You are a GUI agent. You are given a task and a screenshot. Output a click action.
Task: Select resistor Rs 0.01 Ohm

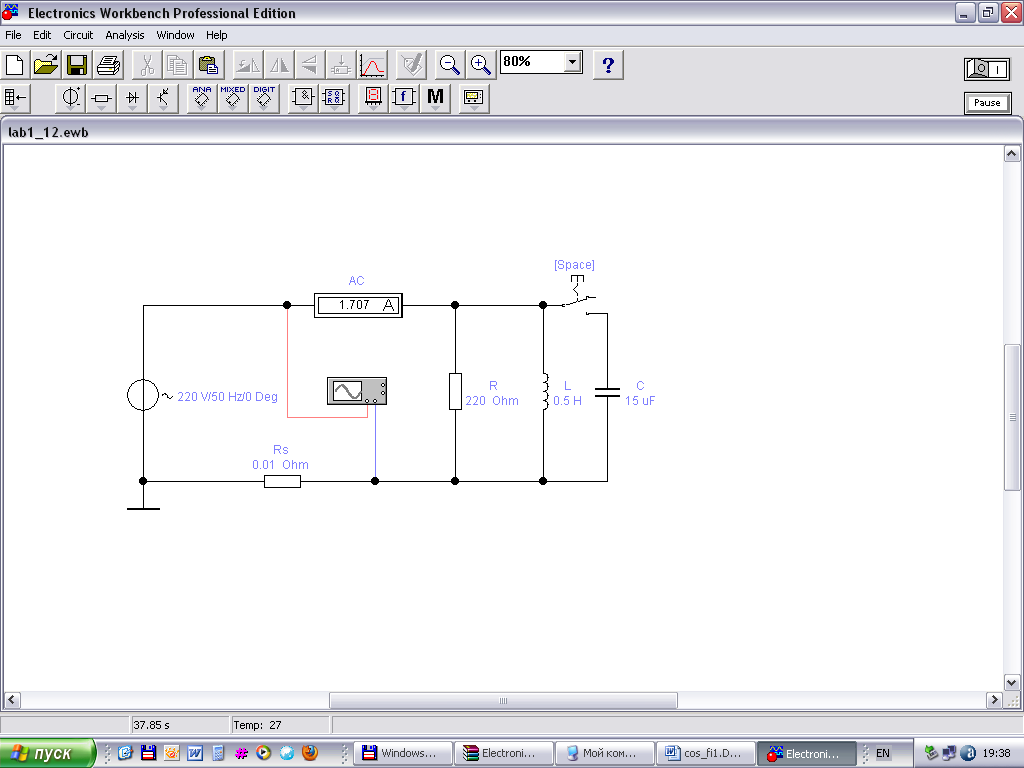click(x=282, y=481)
